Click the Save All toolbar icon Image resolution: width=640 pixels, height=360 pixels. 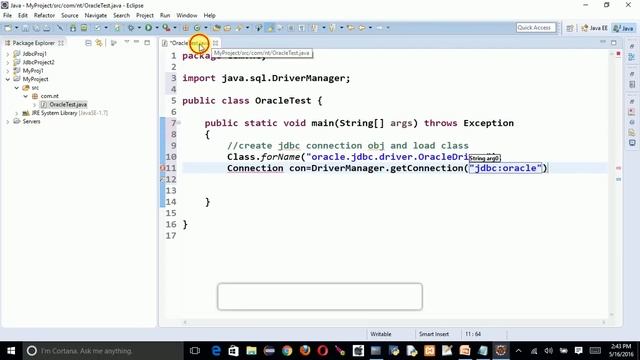tap(36, 28)
